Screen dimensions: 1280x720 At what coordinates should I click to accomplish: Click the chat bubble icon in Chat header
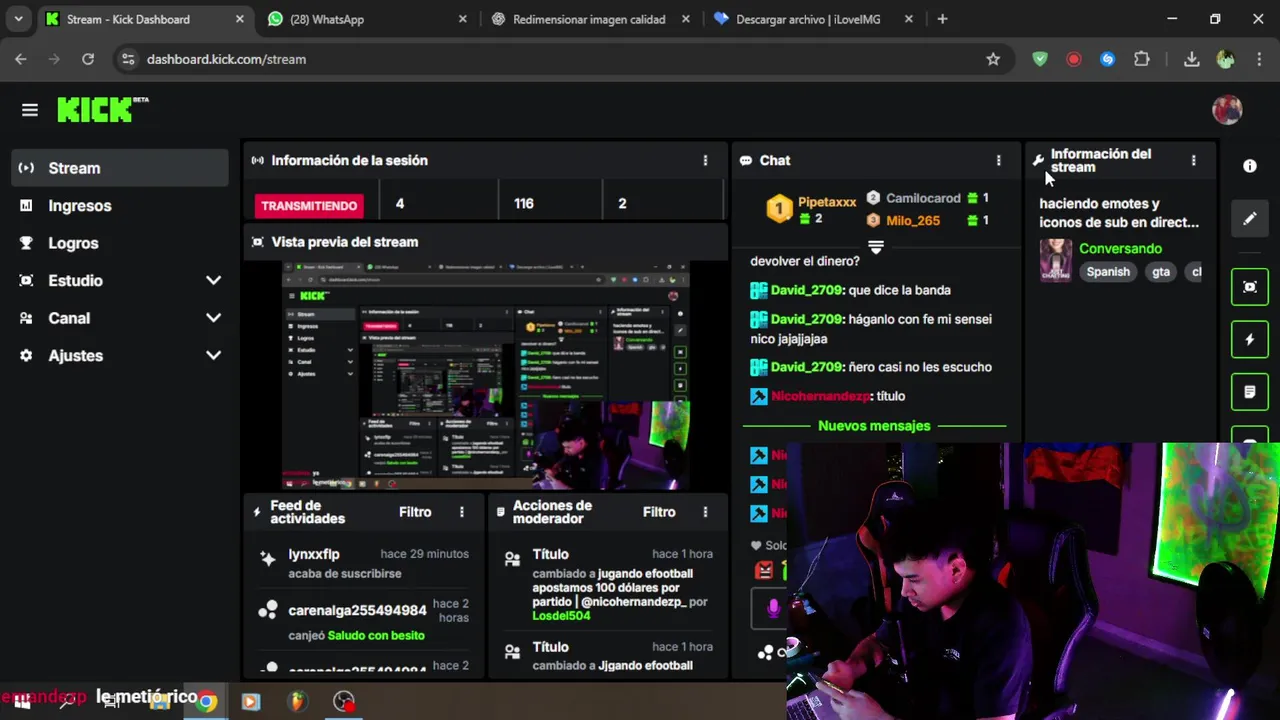coord(746,160)
